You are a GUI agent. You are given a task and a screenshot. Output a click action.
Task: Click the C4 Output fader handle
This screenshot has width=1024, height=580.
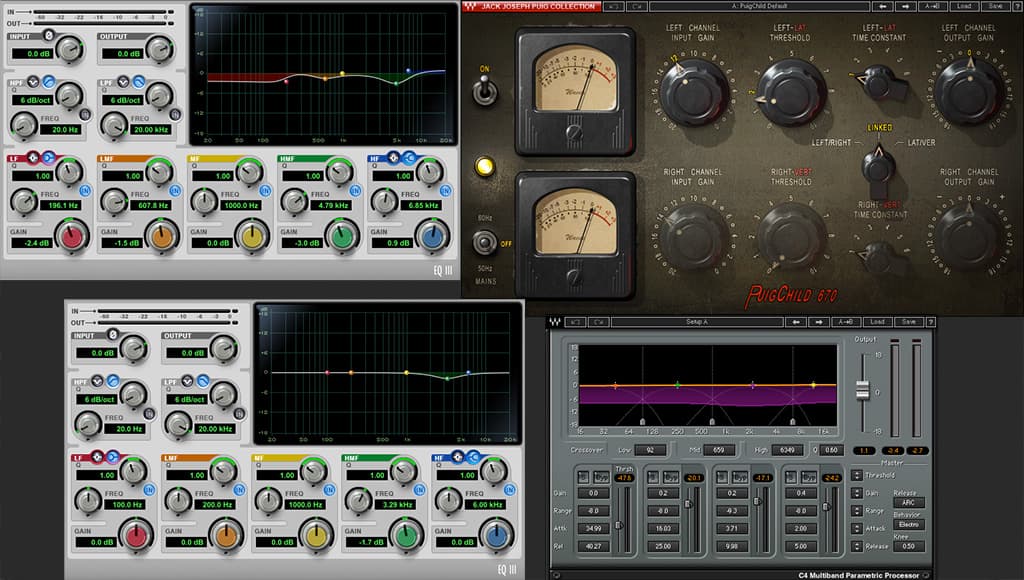[862, 390]
